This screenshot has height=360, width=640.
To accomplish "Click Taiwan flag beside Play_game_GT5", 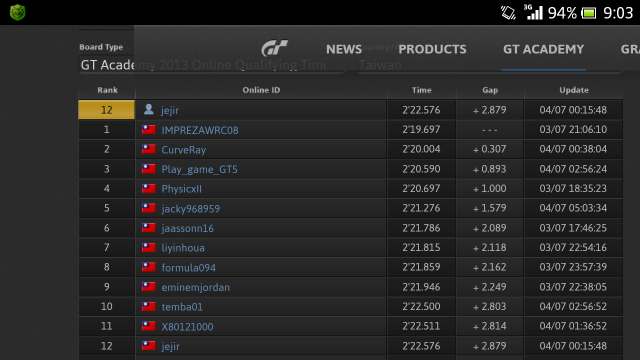I will point(149,169).
